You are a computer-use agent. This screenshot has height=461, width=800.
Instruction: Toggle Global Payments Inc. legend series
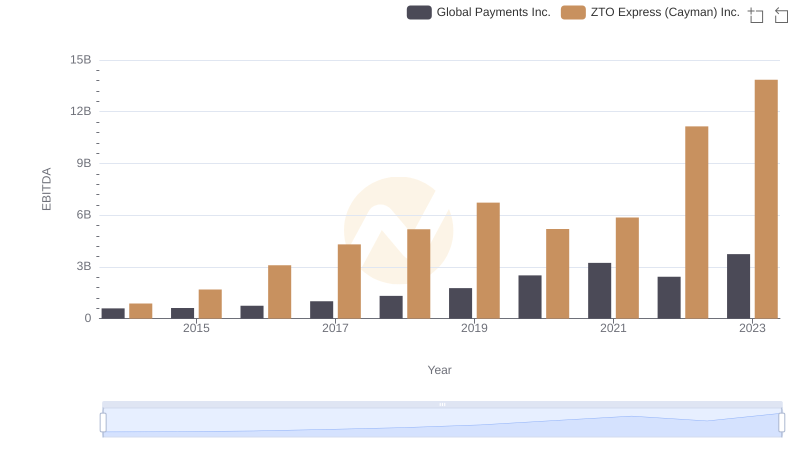pos(479,12)
